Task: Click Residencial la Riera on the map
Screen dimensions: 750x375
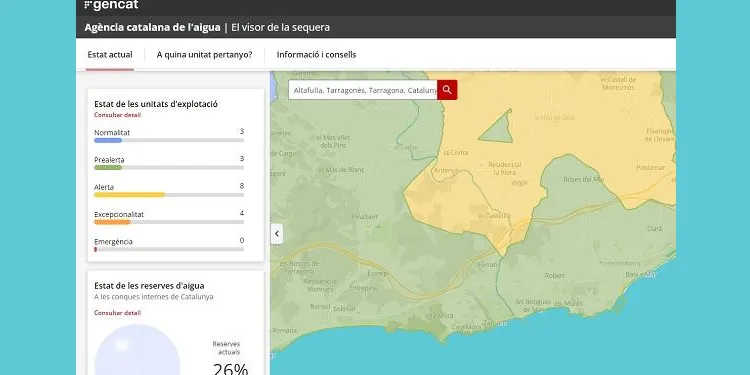Action: [x=505, y=168]
